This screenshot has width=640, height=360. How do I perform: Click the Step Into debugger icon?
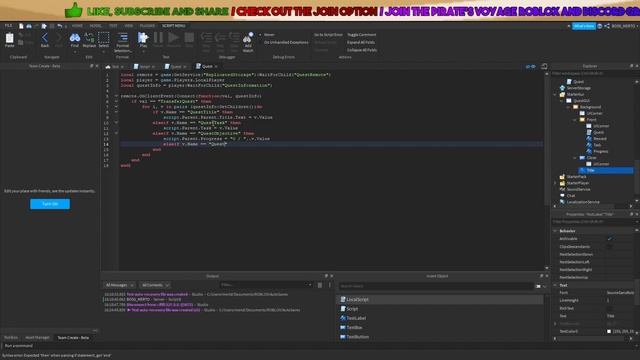[206, 38]
